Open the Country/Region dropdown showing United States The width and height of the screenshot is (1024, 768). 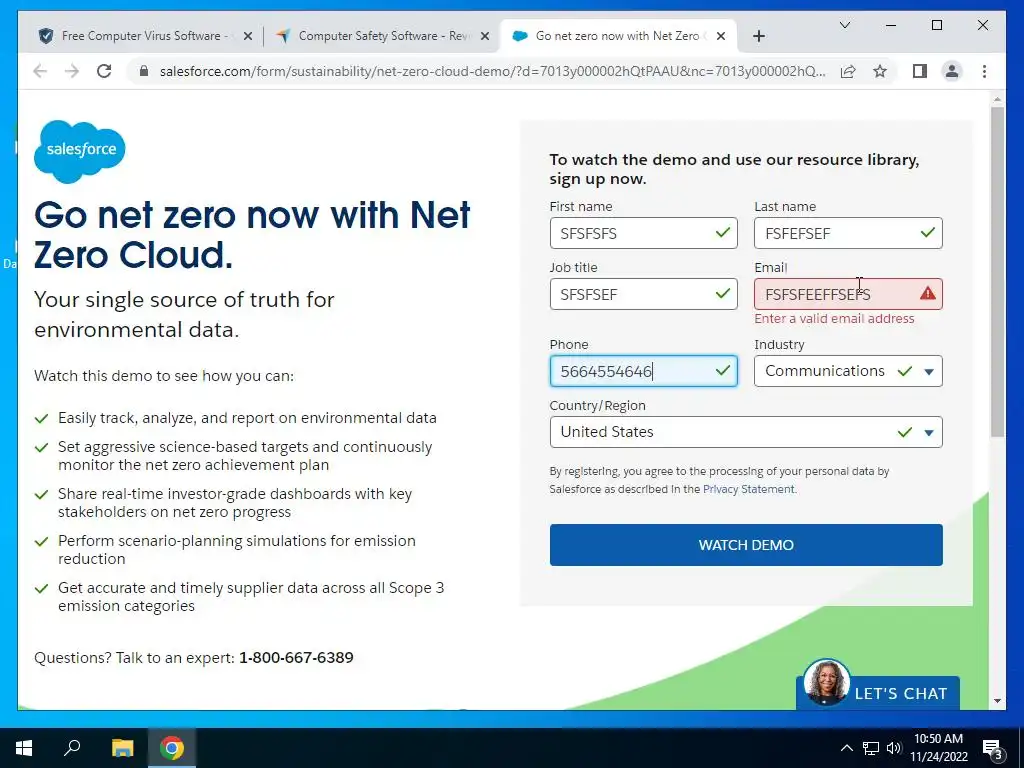(x=746, y=432)
